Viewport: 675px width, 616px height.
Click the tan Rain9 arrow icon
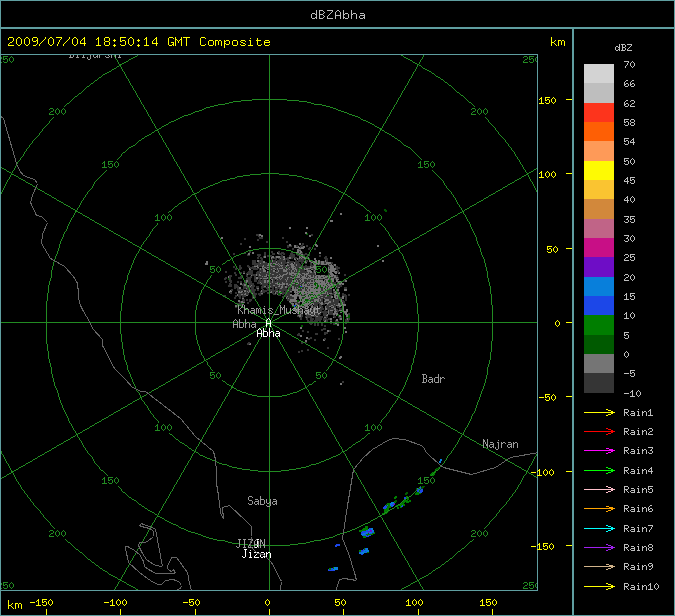599,566
